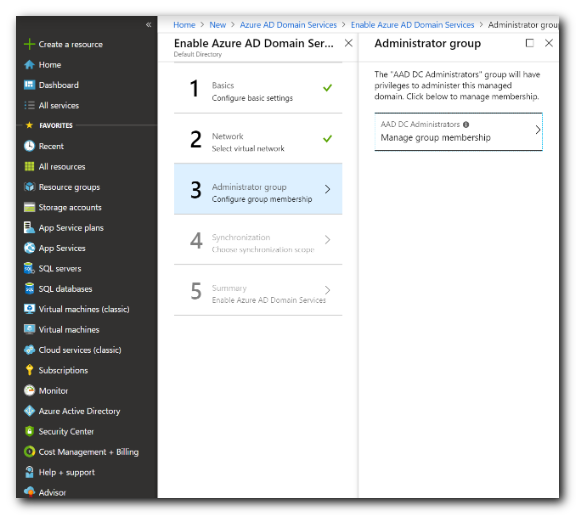Open Virtual machines sidebar label
This screenshot has width=576, height=515.
coord(69,329)
